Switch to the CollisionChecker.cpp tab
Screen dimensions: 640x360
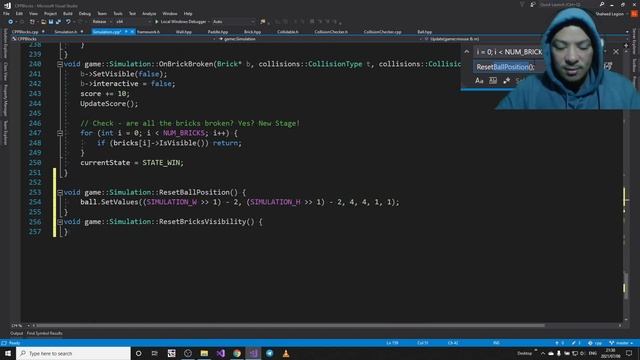coord(382,31)
